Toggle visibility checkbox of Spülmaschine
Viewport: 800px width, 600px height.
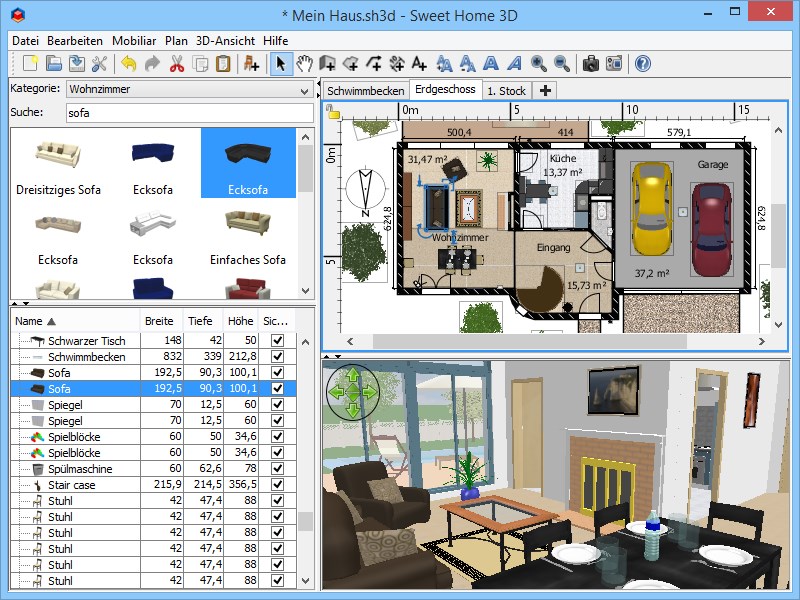[x=277, y=468]
